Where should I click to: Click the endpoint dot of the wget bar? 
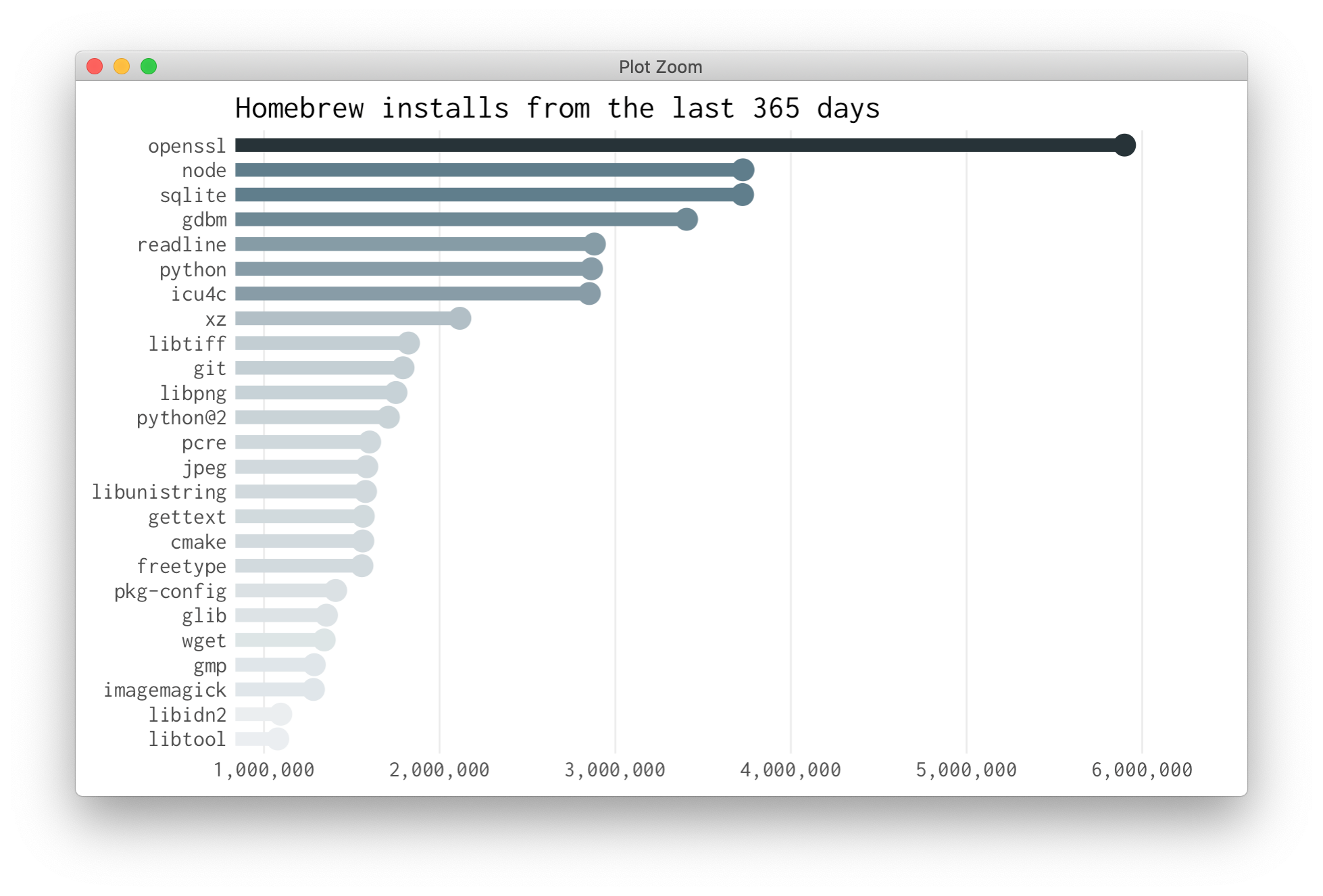(x=324, y=640)
